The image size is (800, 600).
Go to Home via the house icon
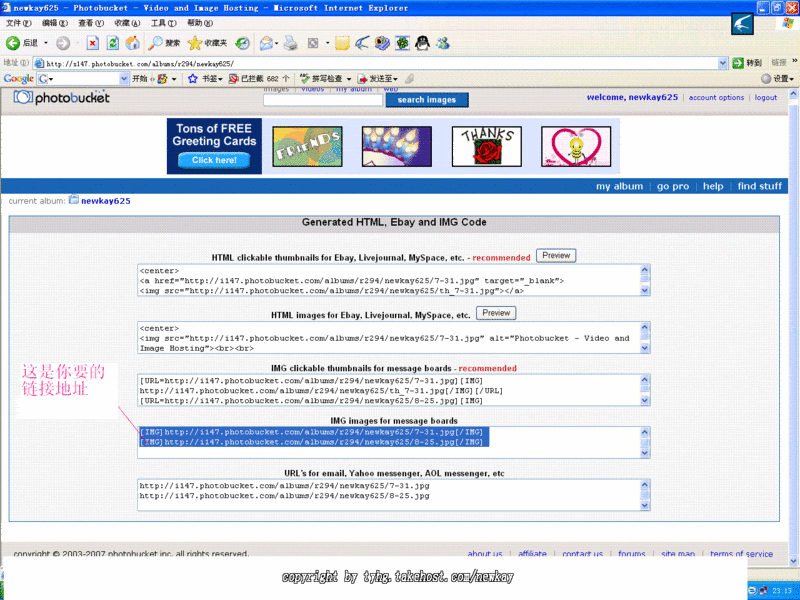tap(133, 43)
